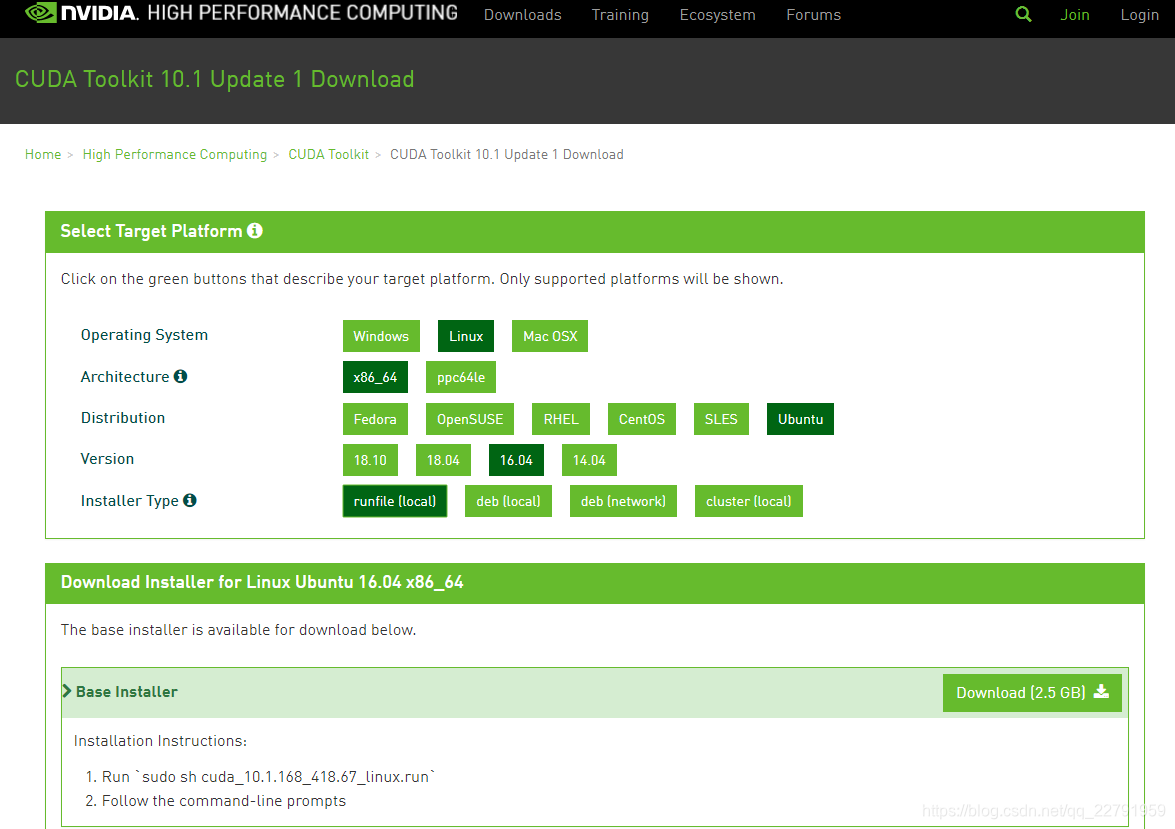The image size is (1175, 829).
Task: Choose ppc64le architecture
Action: (x=461, y=377)
